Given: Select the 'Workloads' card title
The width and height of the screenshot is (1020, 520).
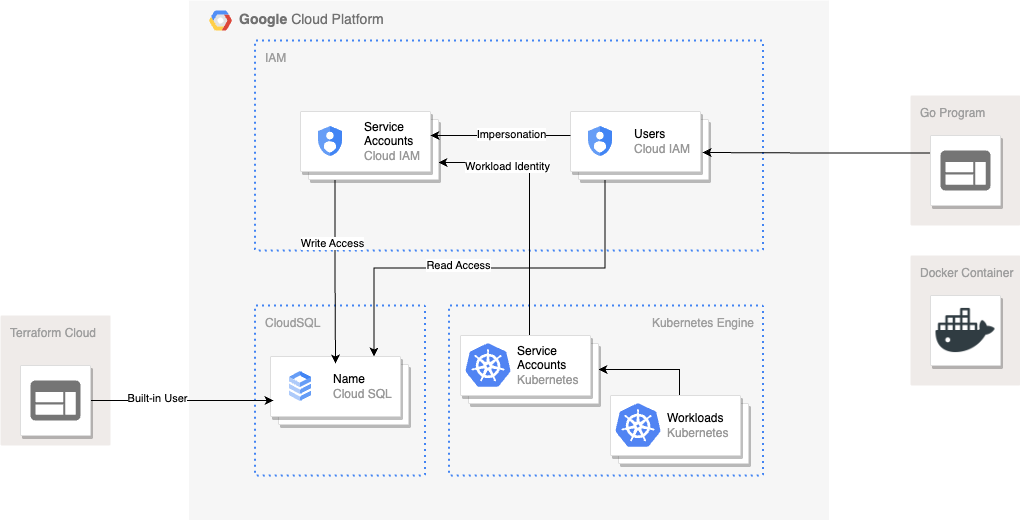Looking at the screenshot, I should coord(695,418).
